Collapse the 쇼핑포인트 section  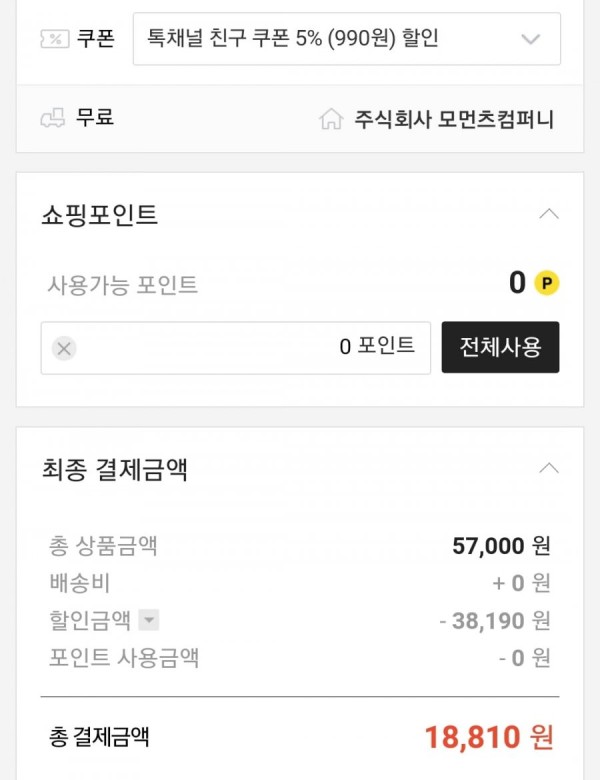coord(549,214)
